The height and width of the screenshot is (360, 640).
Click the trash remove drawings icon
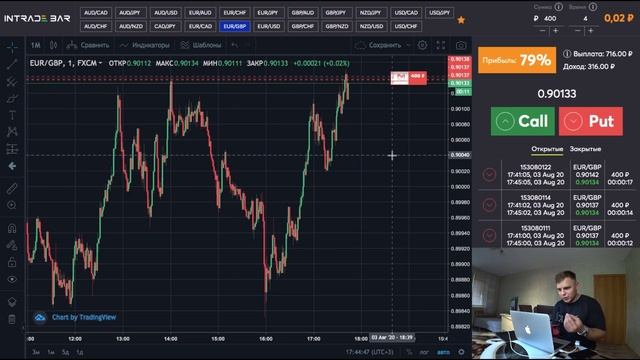[12, 319]
